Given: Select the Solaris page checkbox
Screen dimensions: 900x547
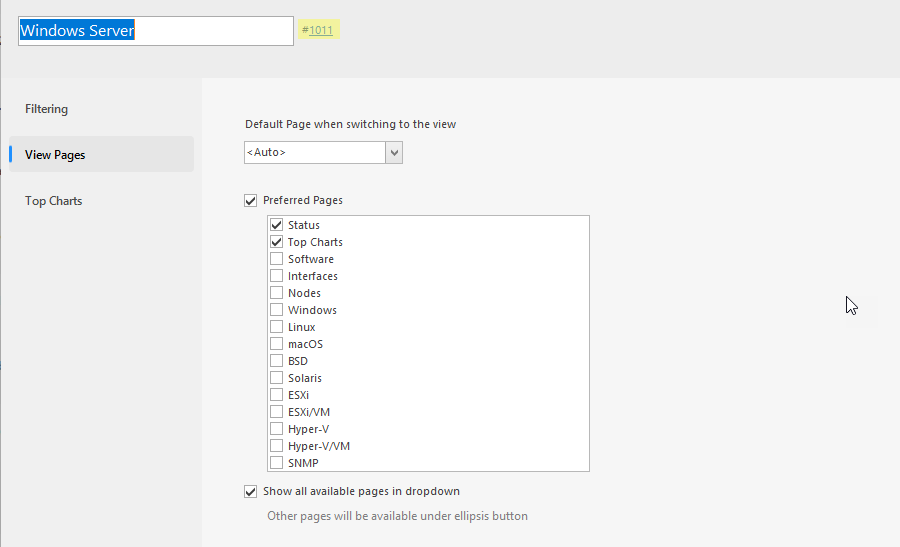Looking at the screenshot, I should pos(277,378).
